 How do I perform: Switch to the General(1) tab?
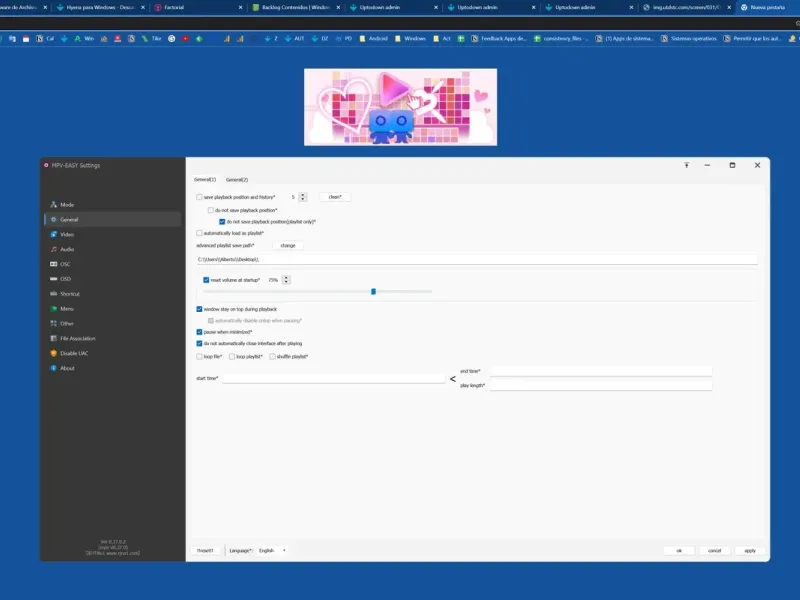coord(205,180)
